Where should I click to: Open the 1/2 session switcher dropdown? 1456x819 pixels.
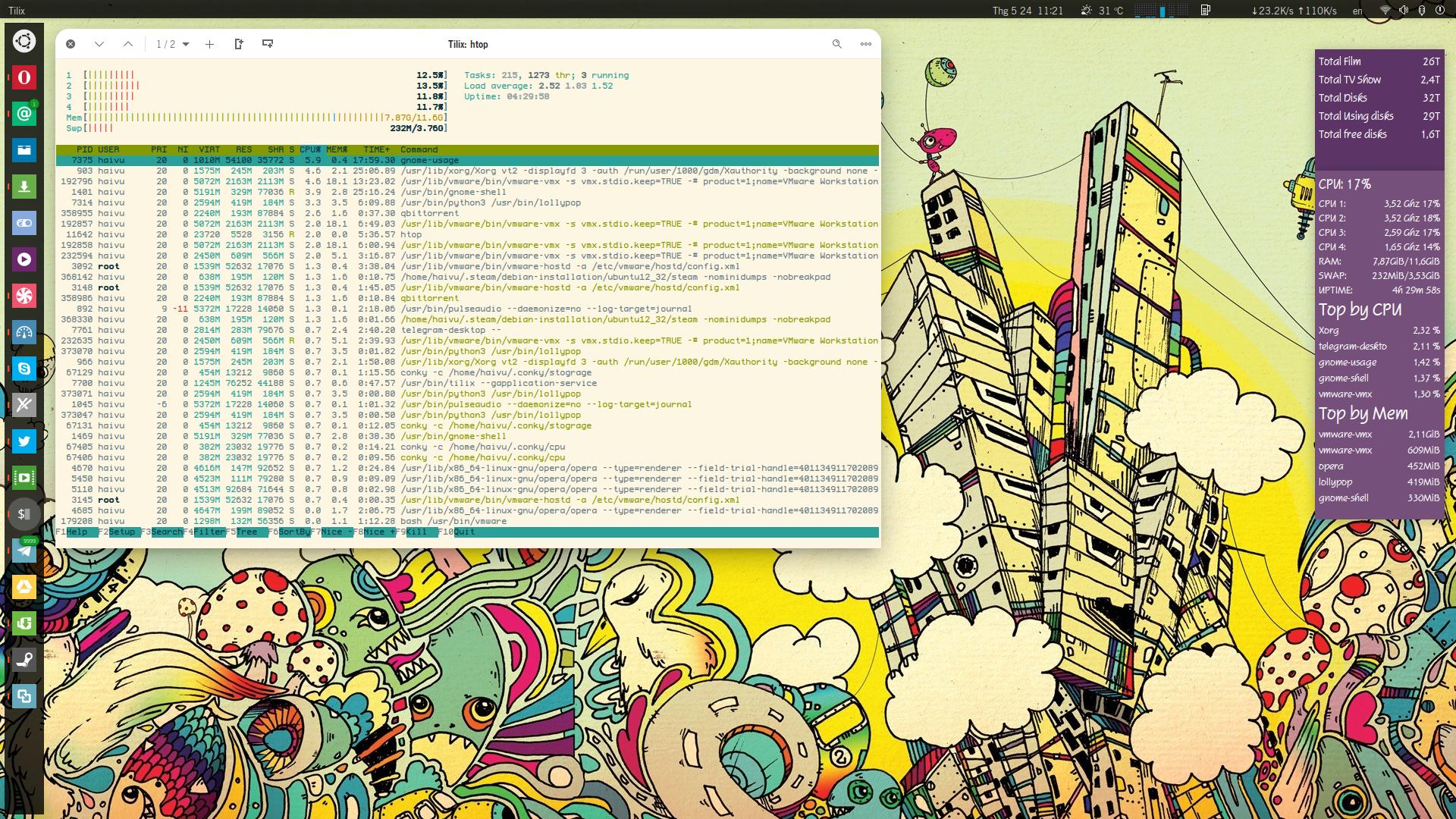pyautogui.click(x=173, y=44)
